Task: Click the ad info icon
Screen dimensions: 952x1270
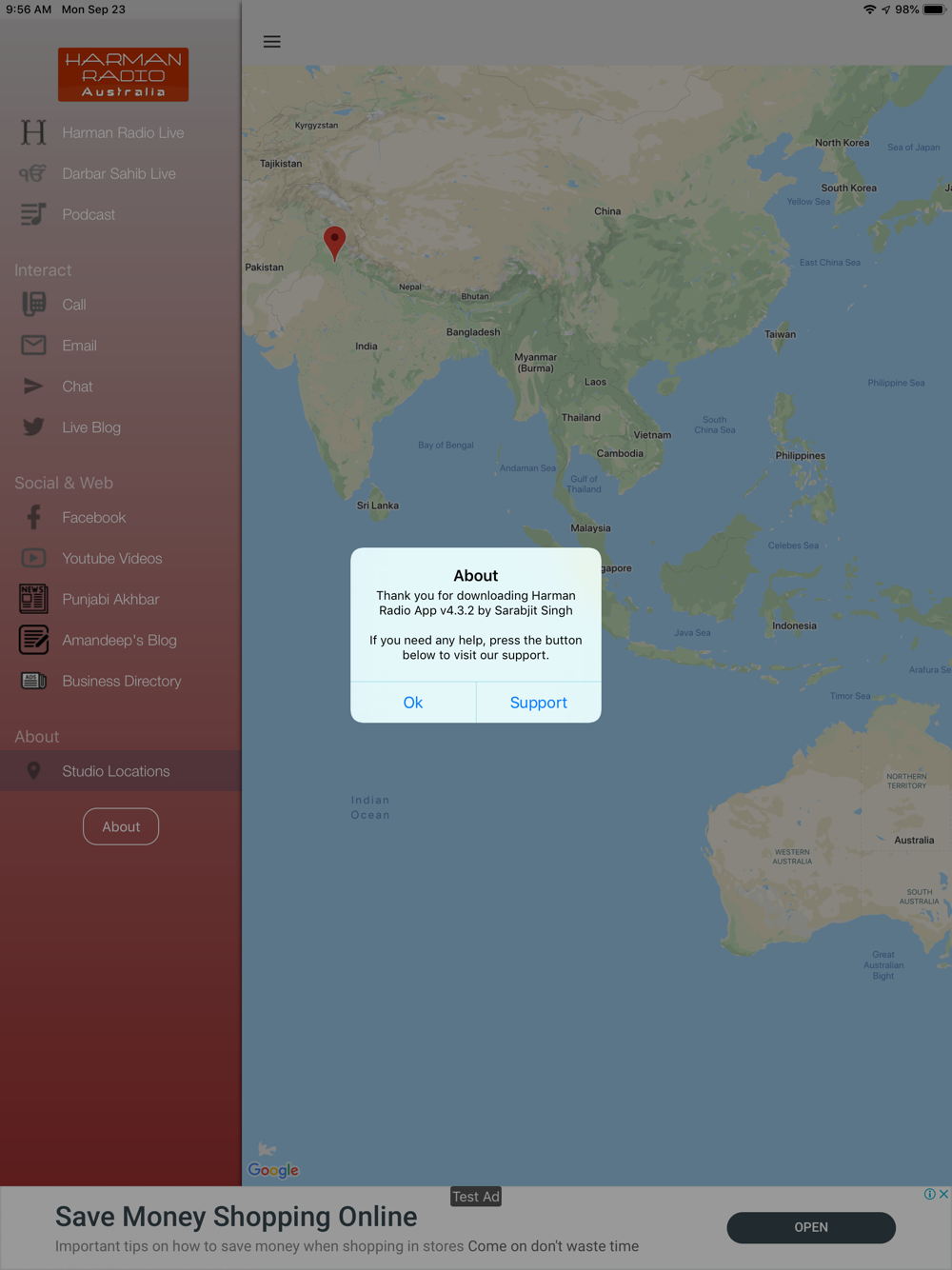Action: [x=929, y=1194]
